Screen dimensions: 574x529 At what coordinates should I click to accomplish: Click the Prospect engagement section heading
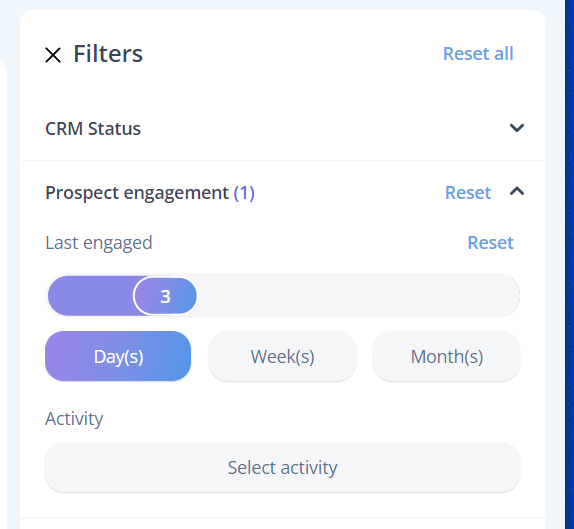click(x=137, y=193)
